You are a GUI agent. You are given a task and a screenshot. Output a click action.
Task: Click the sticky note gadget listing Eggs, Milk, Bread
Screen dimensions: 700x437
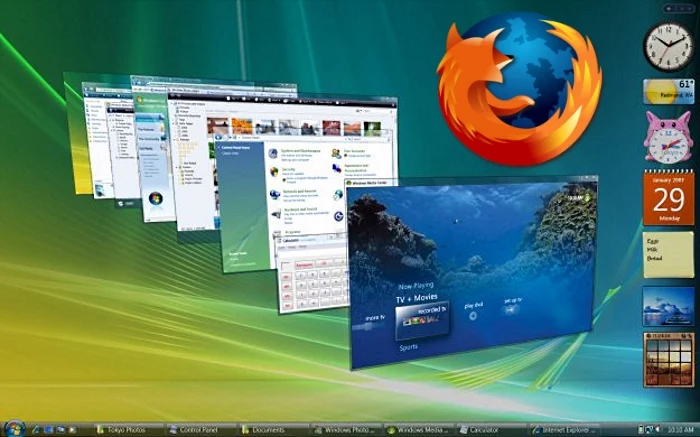668,254
